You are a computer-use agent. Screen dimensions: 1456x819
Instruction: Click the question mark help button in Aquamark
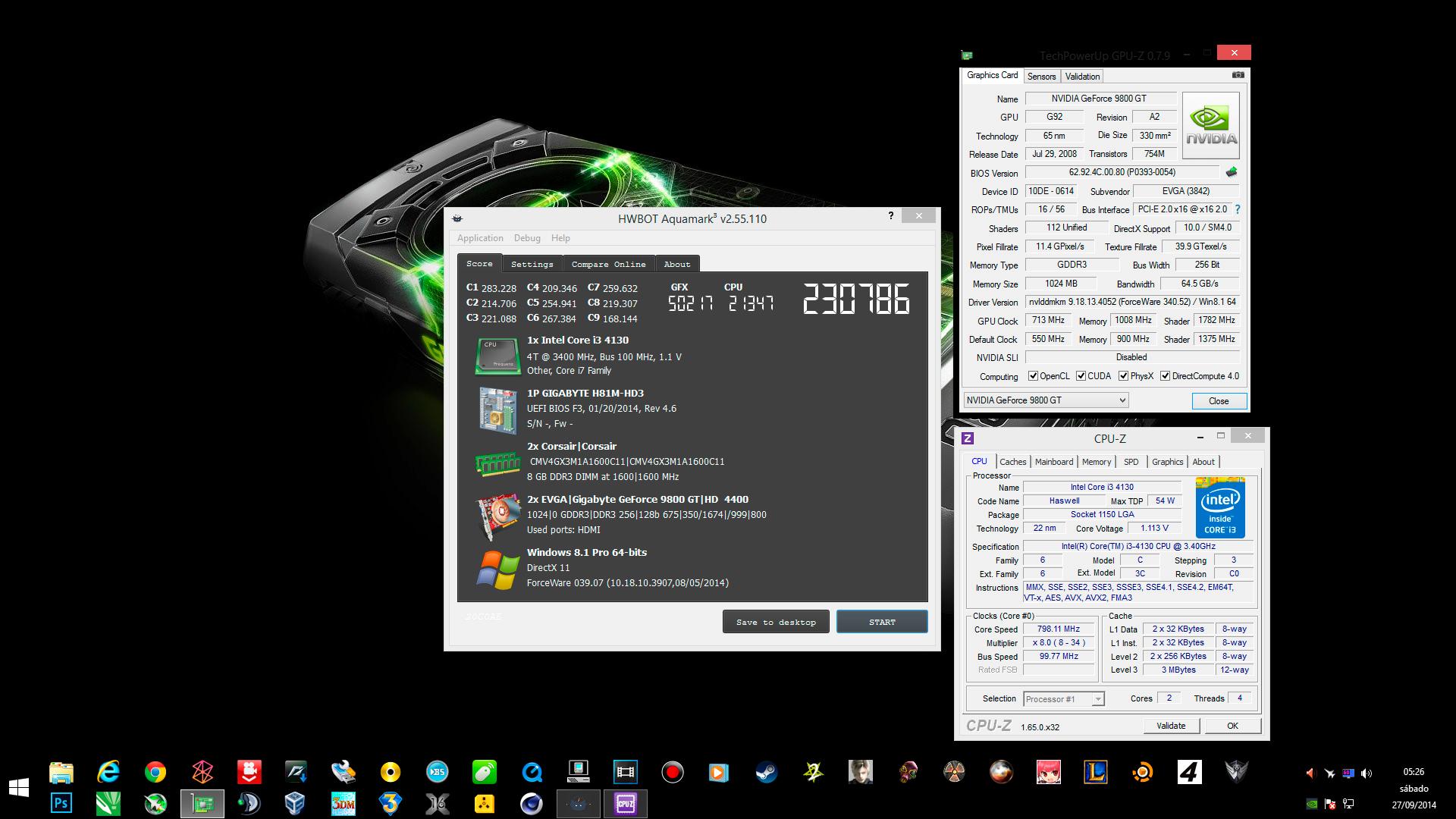pyautogui.click(x=890, y=216)
